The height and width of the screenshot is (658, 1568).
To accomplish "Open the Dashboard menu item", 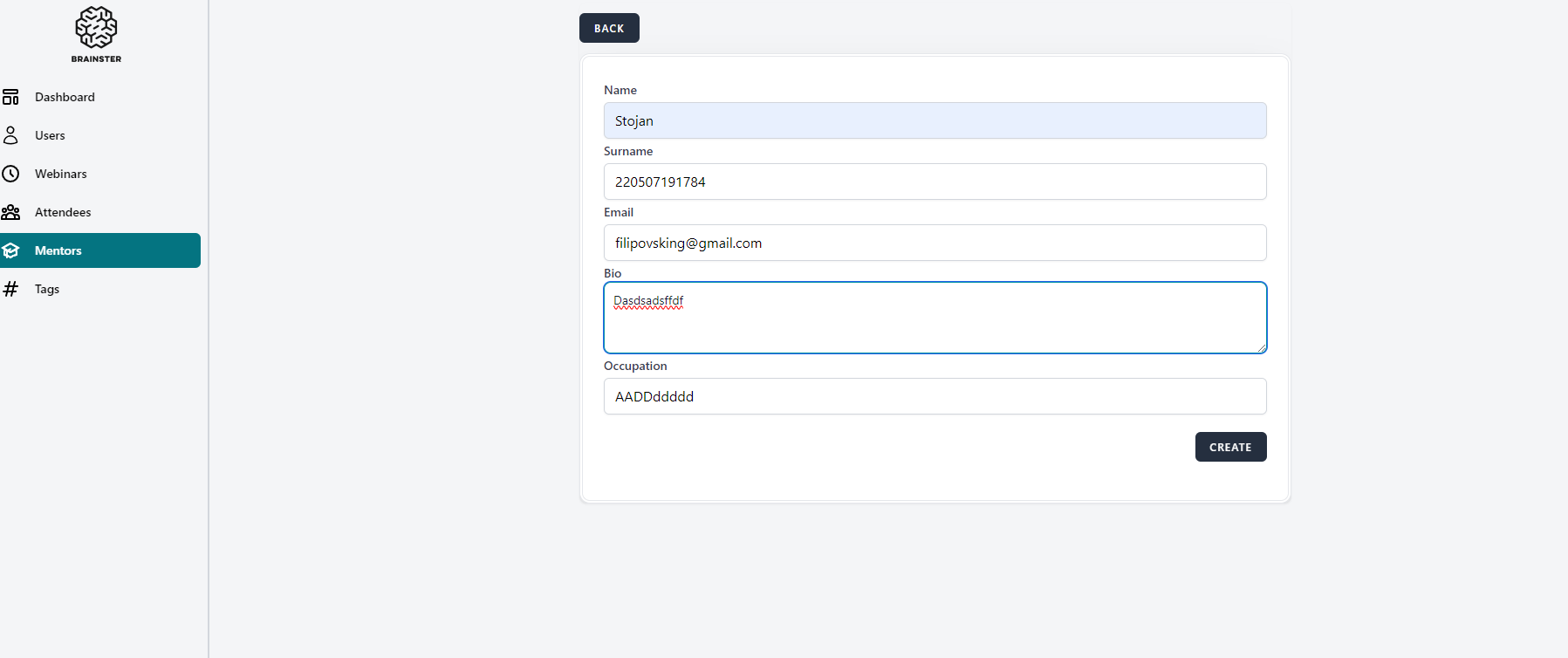I will pos(65,97).
